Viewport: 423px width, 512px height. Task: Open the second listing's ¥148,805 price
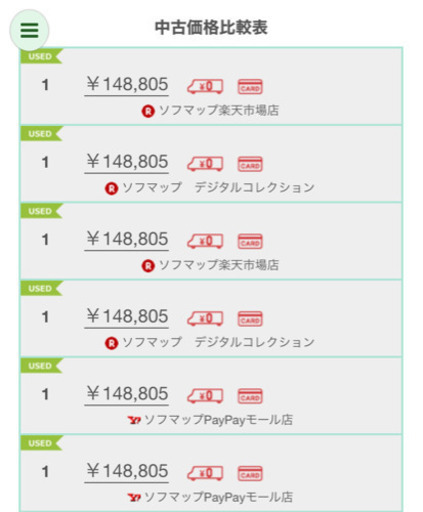coord(127,162)
